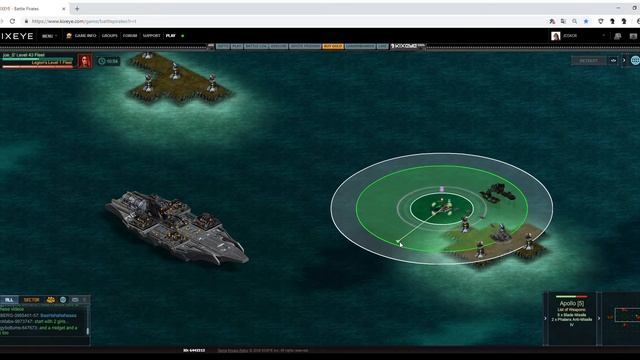This screenshot has width=640, height=360.
Task: Click the translate page icon in address bar
Action: click(563, 21)
